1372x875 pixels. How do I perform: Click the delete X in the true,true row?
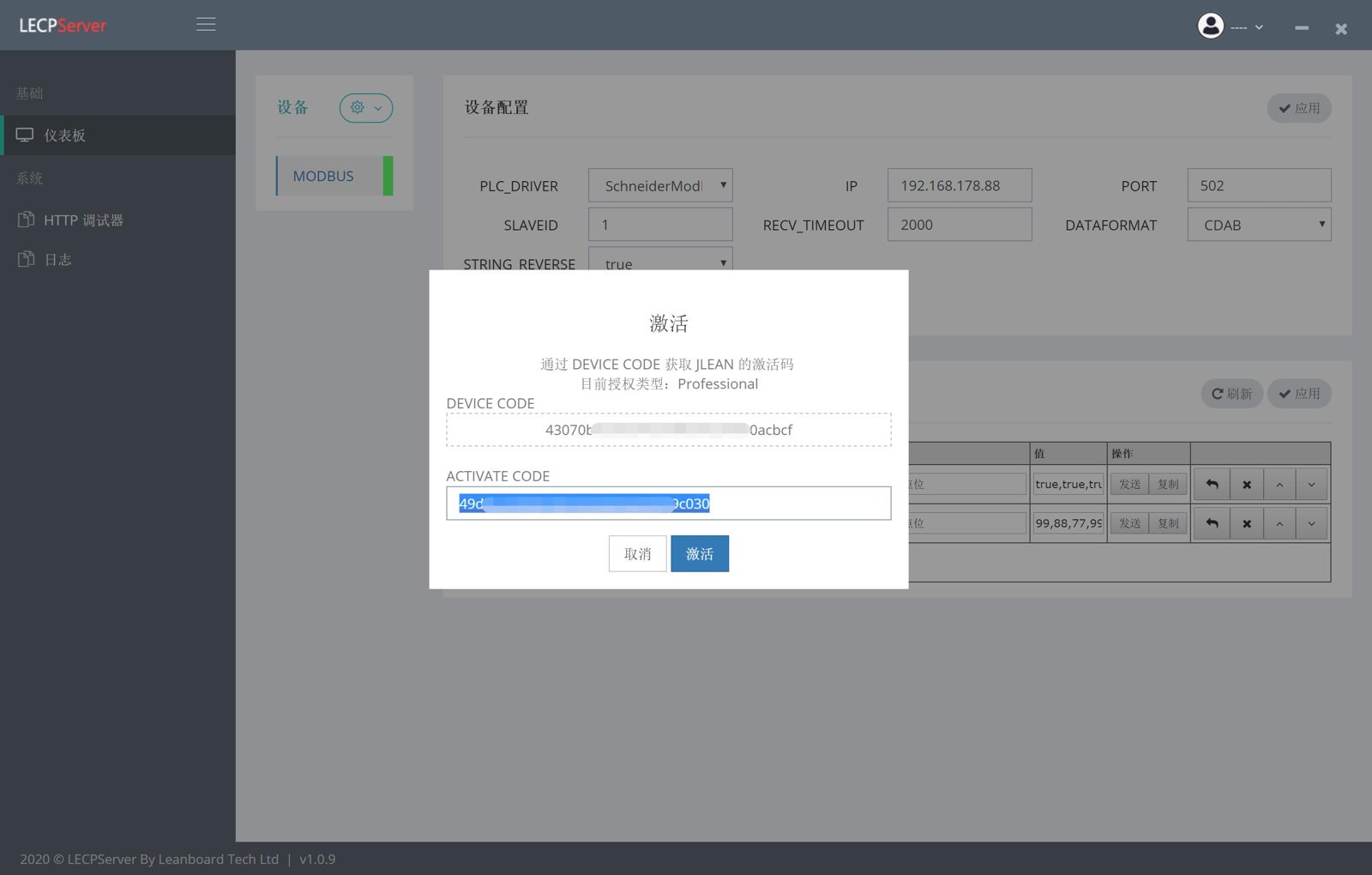(x=1247, y=485)
